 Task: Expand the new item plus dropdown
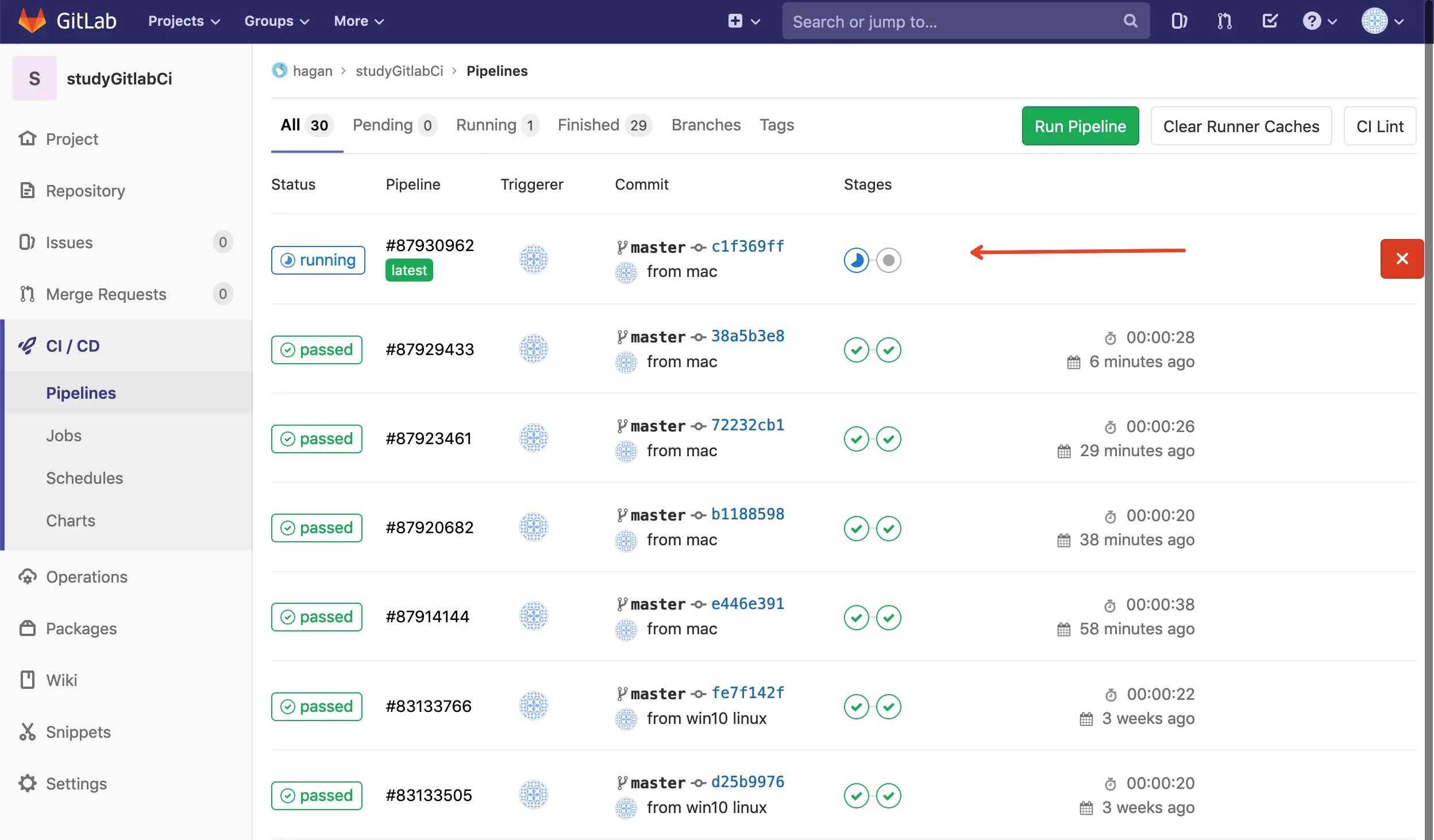click(x=744, y=21)
